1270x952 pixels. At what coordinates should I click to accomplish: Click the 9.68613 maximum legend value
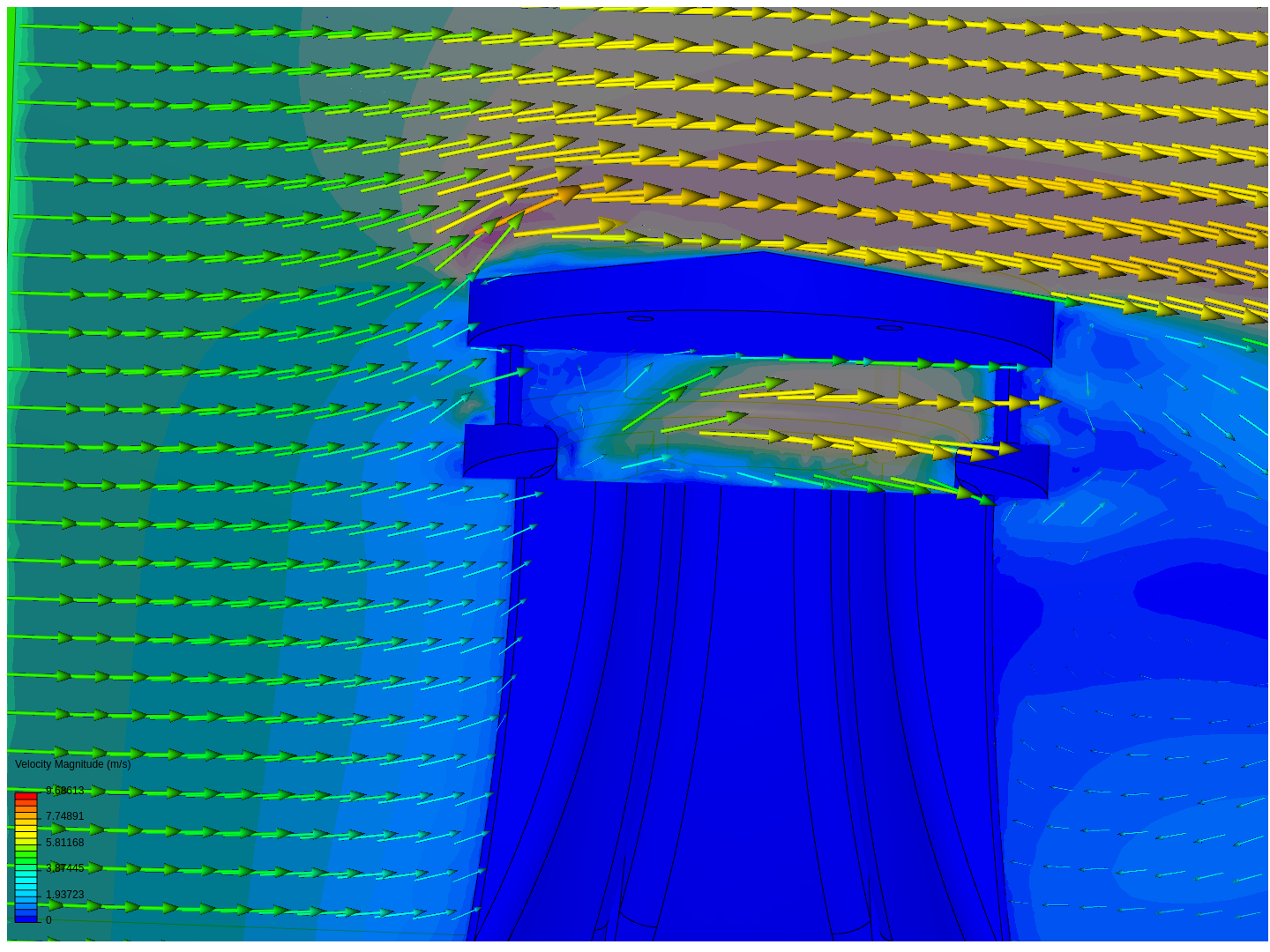tap(65, 791)
